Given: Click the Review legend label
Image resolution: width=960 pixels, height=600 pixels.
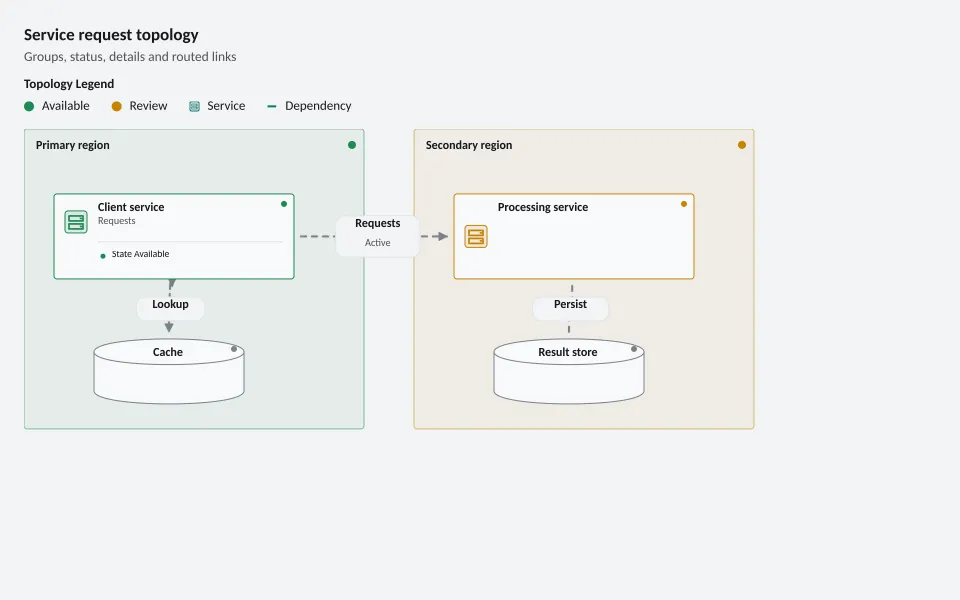Looking at the screenshot, I should [x=148, y=106].
